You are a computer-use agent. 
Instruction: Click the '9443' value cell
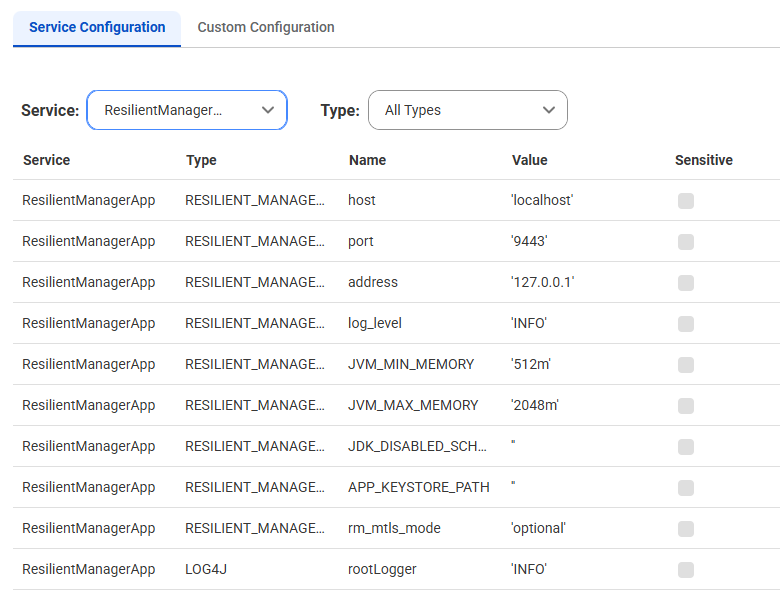(x=529, y=241)
